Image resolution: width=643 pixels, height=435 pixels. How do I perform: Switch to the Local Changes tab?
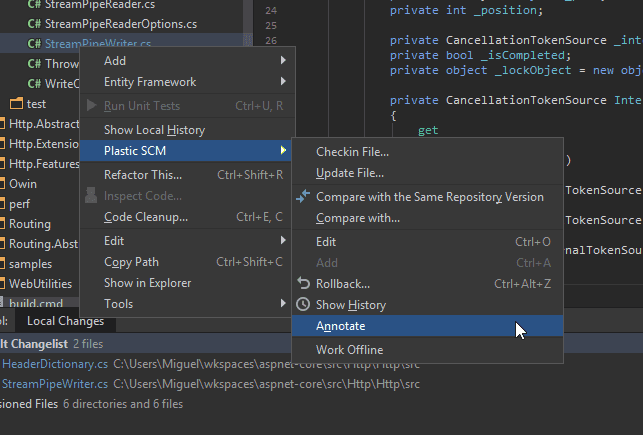pyautogui.click(x=65, y=321)
